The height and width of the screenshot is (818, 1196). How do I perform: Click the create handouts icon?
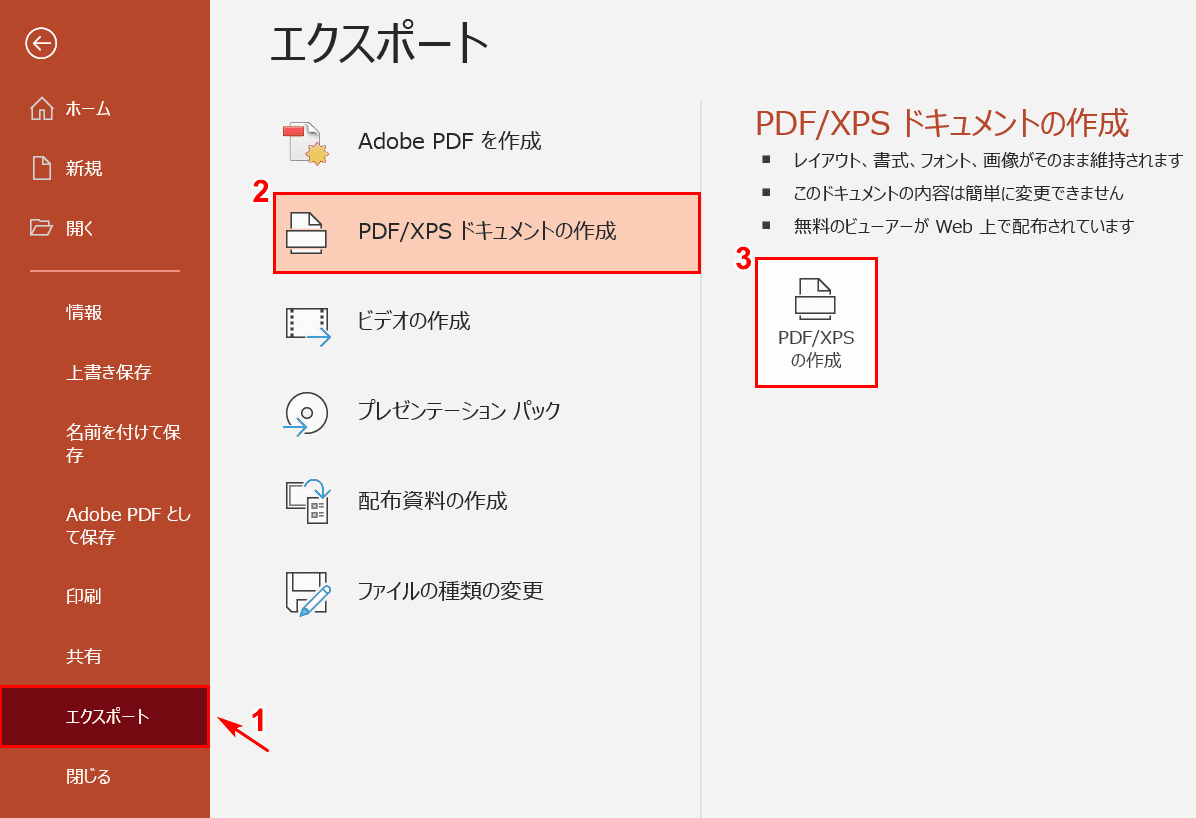click(x=307, y=501)
